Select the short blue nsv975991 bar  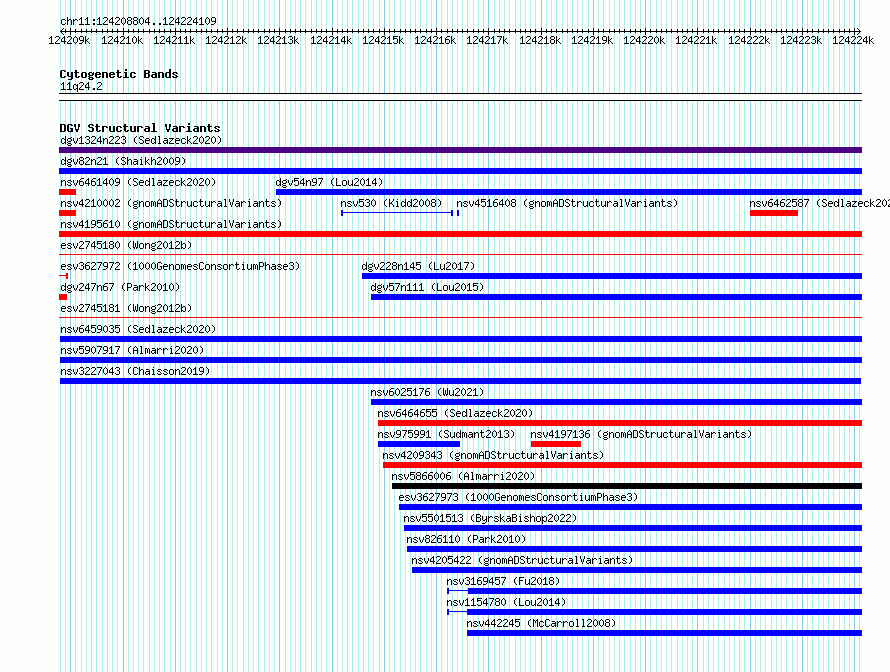[418, 444]
